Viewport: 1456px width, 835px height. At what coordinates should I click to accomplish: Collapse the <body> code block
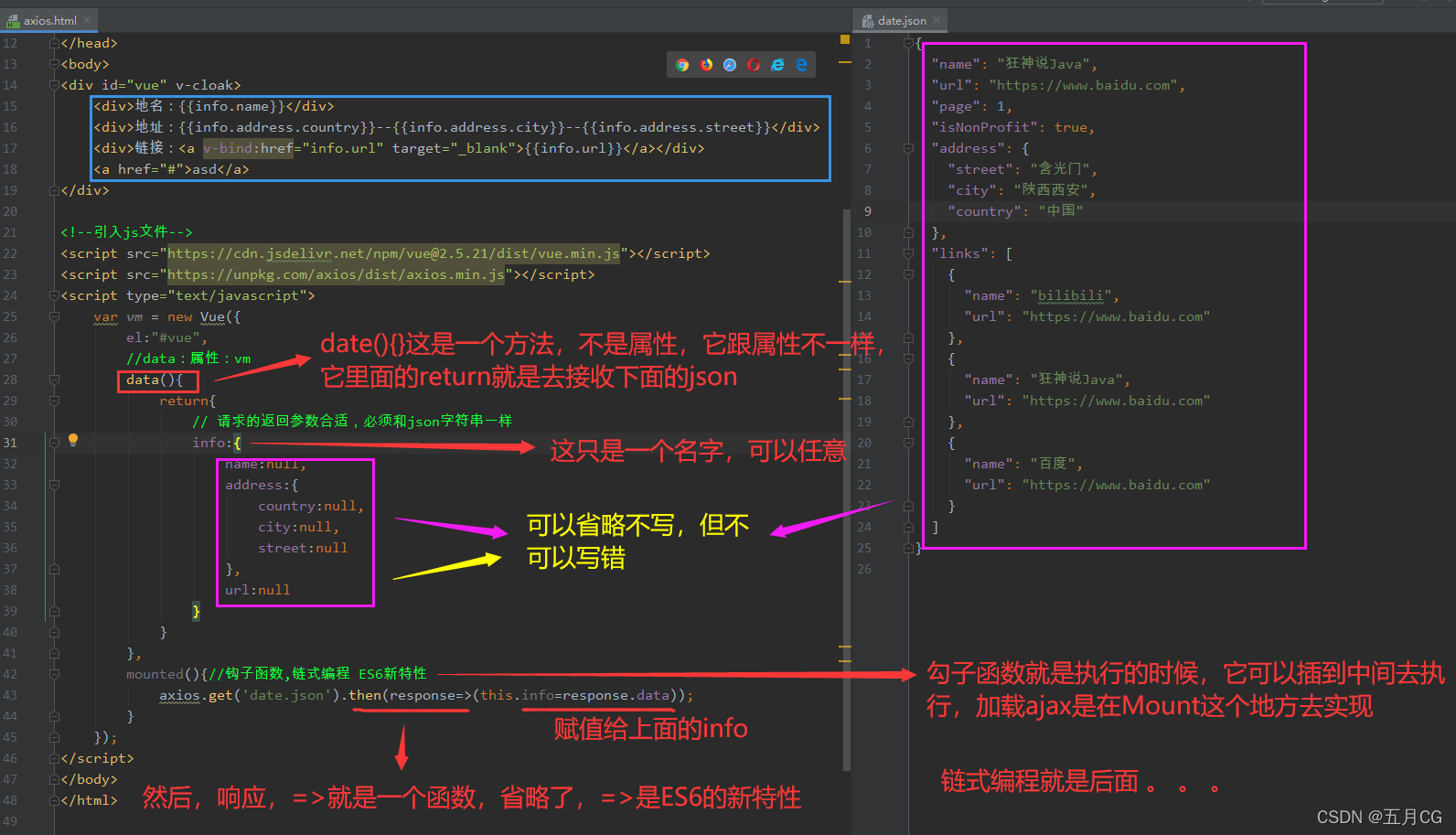point(54,64)
